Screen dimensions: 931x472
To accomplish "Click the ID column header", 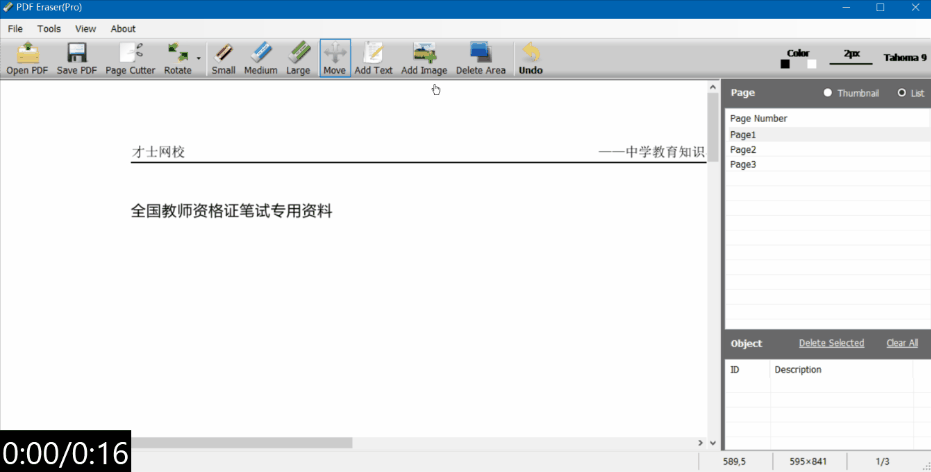I will click(x=748, y=369).
